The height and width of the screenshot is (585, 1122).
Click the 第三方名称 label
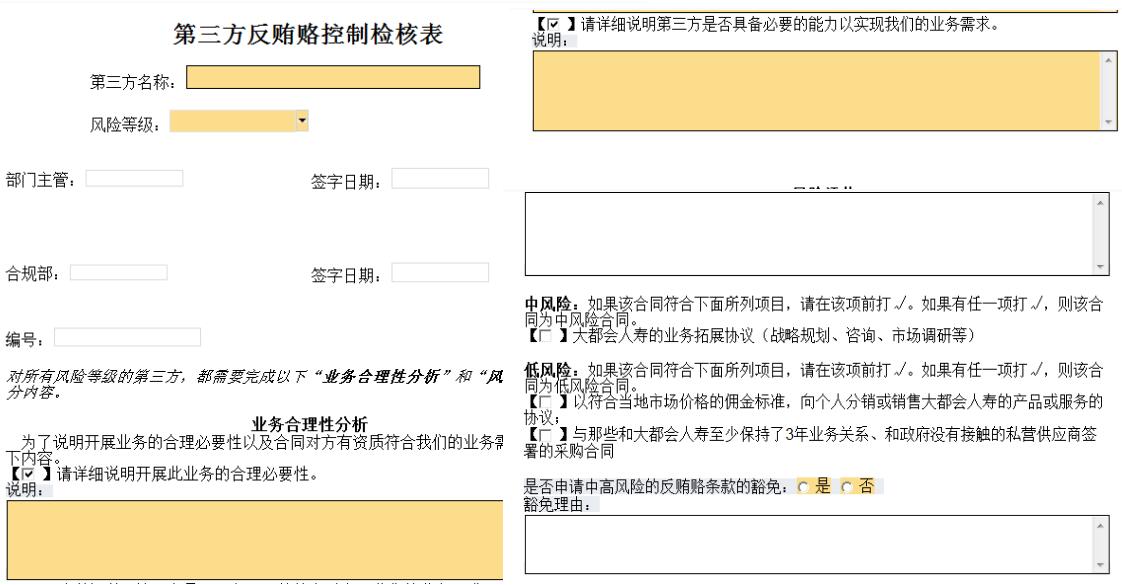tap(132, 82)
